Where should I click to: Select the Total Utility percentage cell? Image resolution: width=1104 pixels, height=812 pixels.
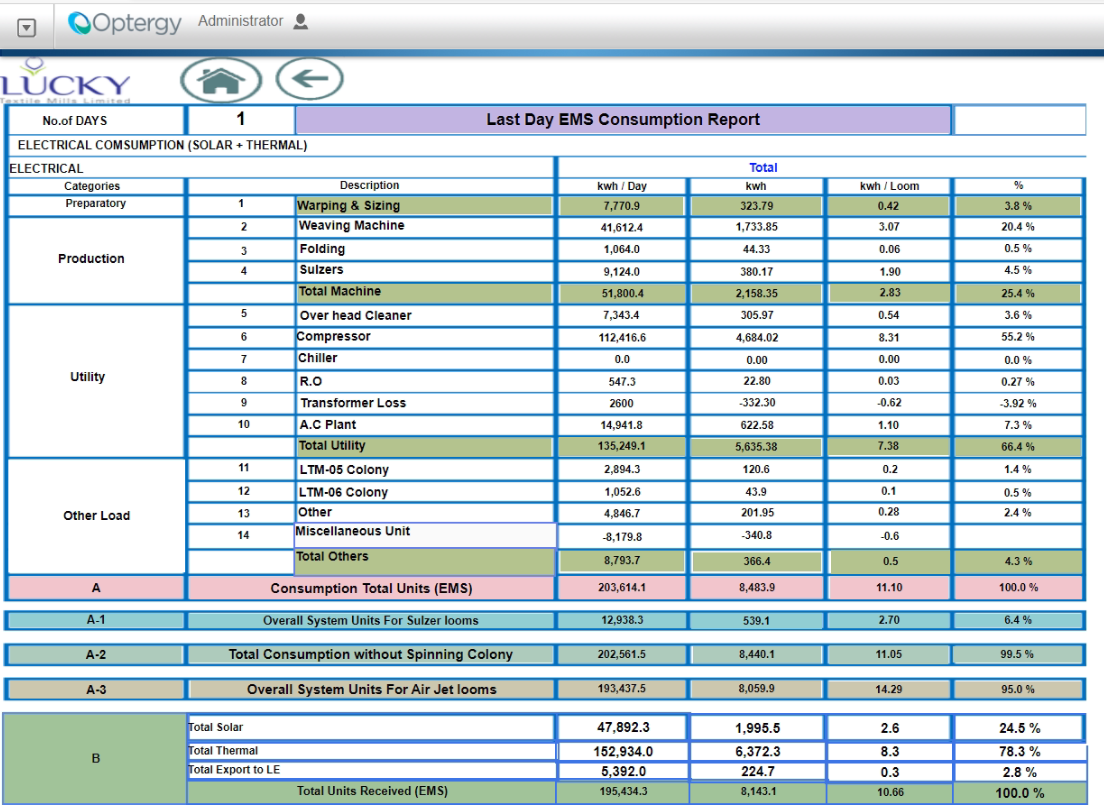pos(1018,447)
